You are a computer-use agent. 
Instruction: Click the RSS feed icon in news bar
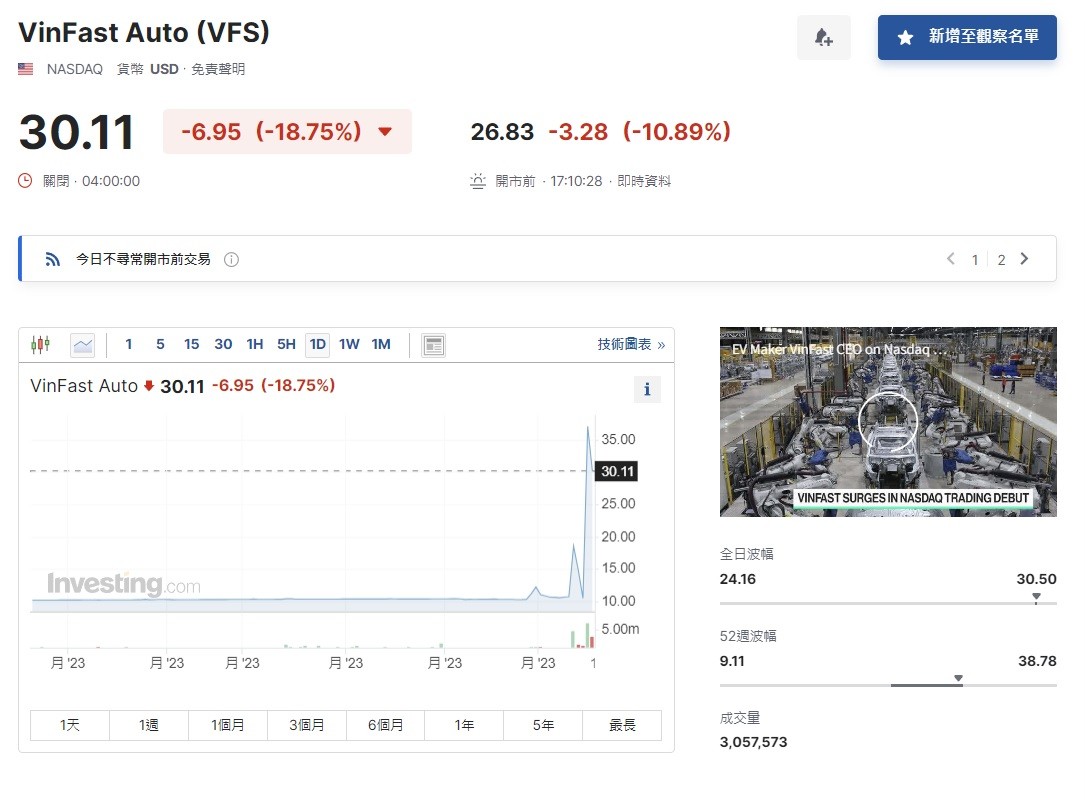(53, 260)
